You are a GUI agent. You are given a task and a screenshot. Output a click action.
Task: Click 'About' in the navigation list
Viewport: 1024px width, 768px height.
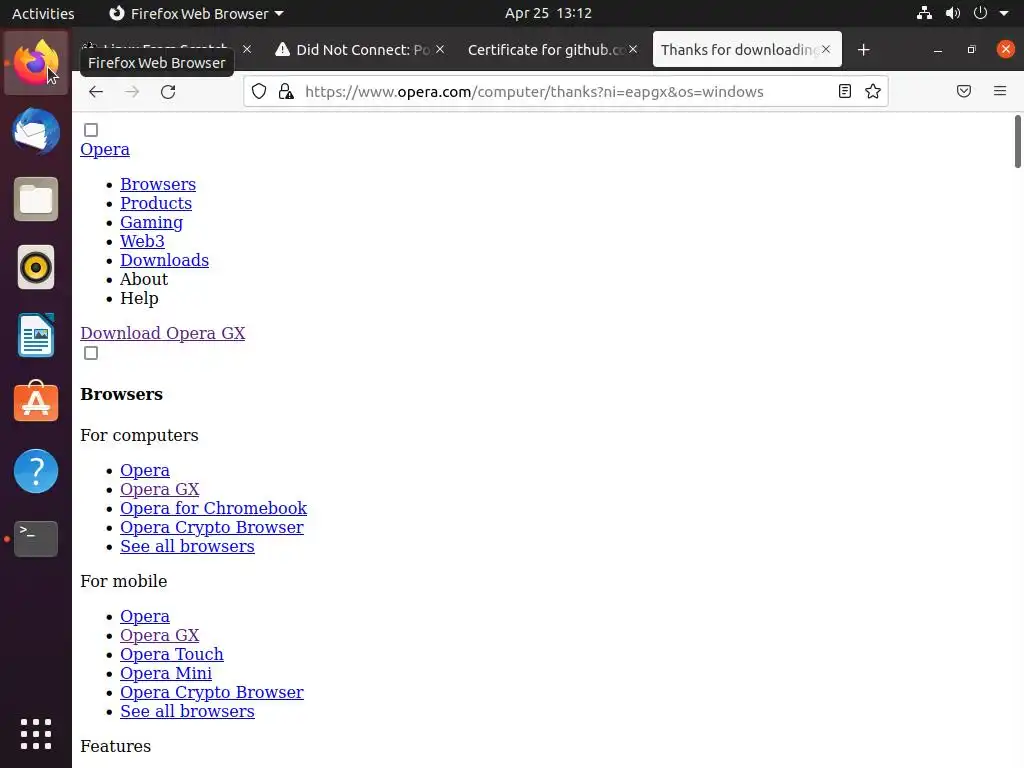[144, 279]
